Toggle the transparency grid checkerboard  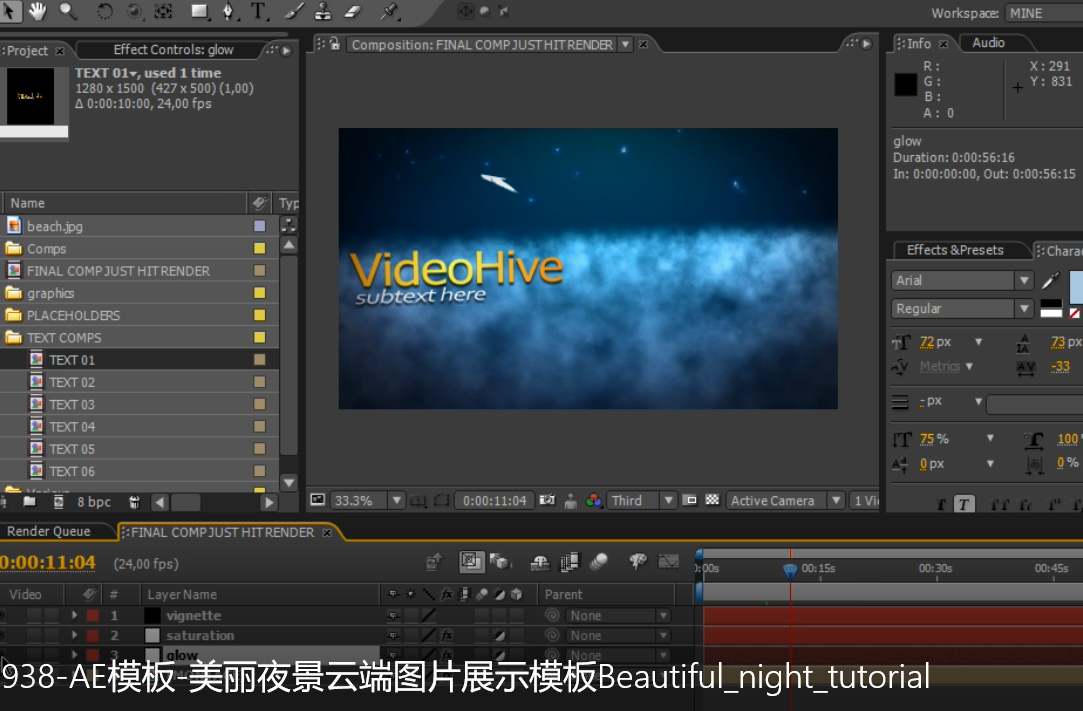(x=712, y=500)
